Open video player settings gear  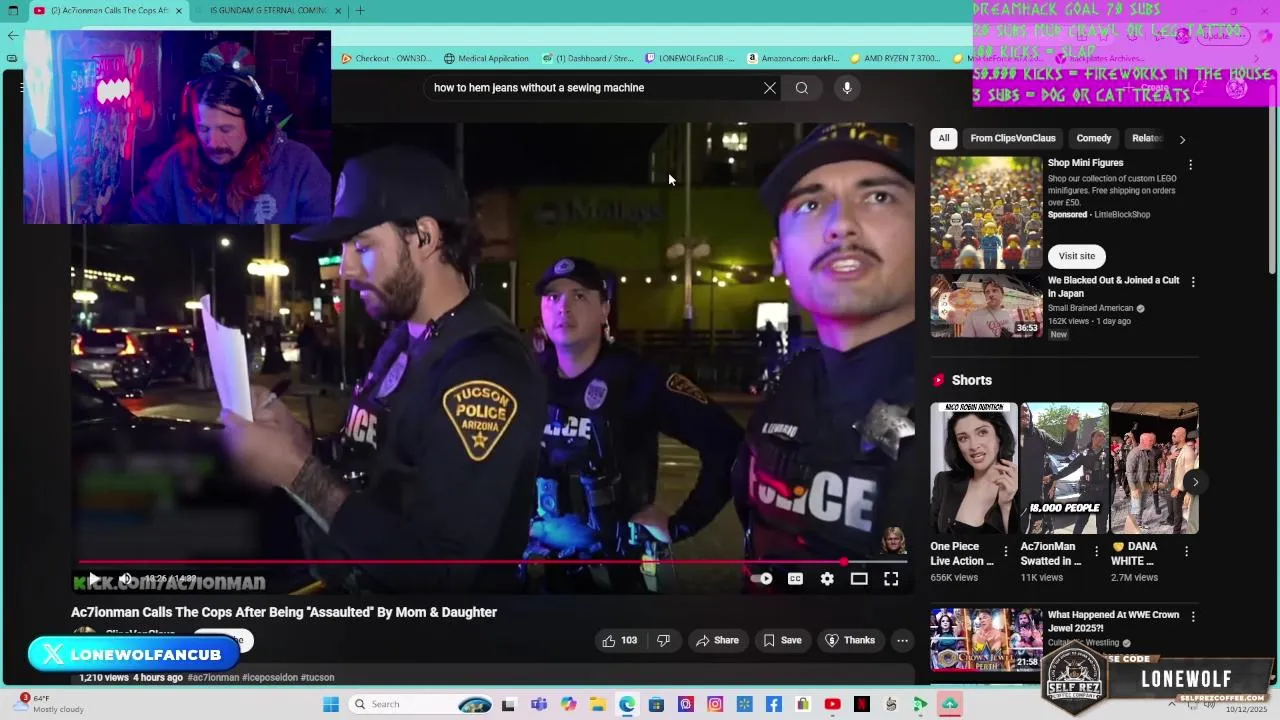tap(827, 579)
